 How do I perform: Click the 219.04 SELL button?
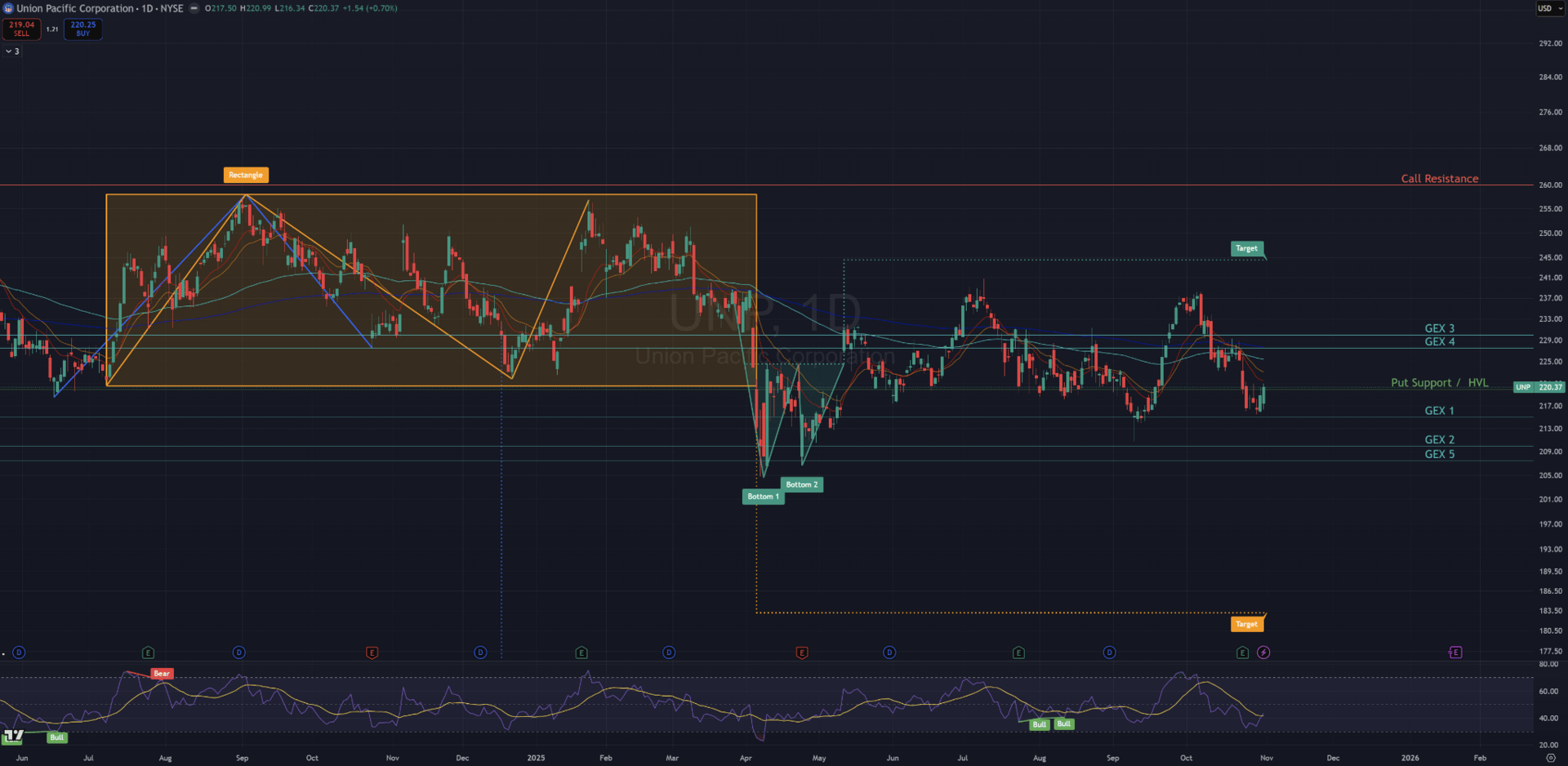21,29
